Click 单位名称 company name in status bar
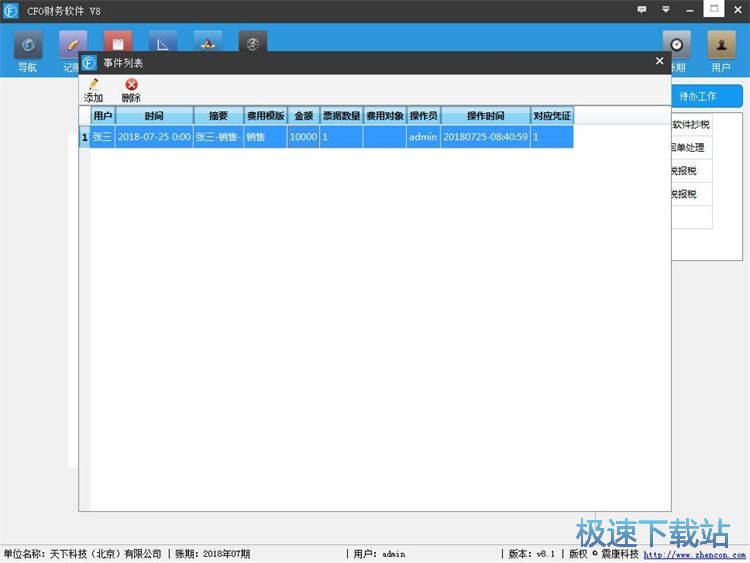 pos(82,554)
